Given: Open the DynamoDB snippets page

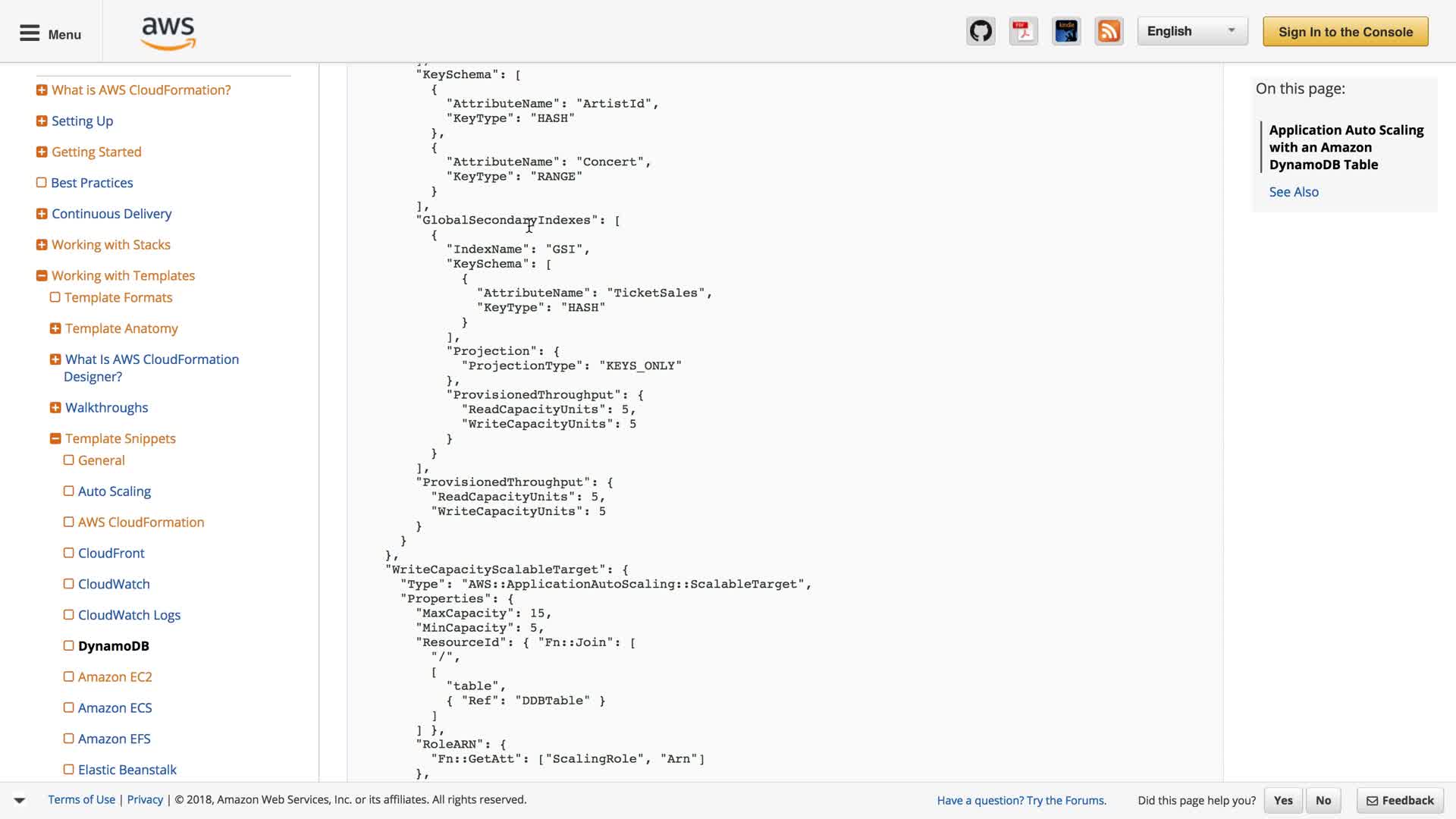Looking at the screenshot, I should (x=113, y=646).
